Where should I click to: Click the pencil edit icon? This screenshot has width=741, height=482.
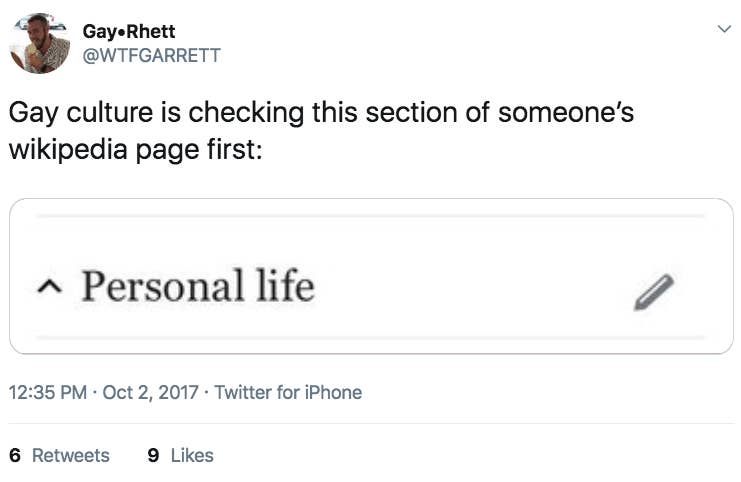click(x=654, y=292)
